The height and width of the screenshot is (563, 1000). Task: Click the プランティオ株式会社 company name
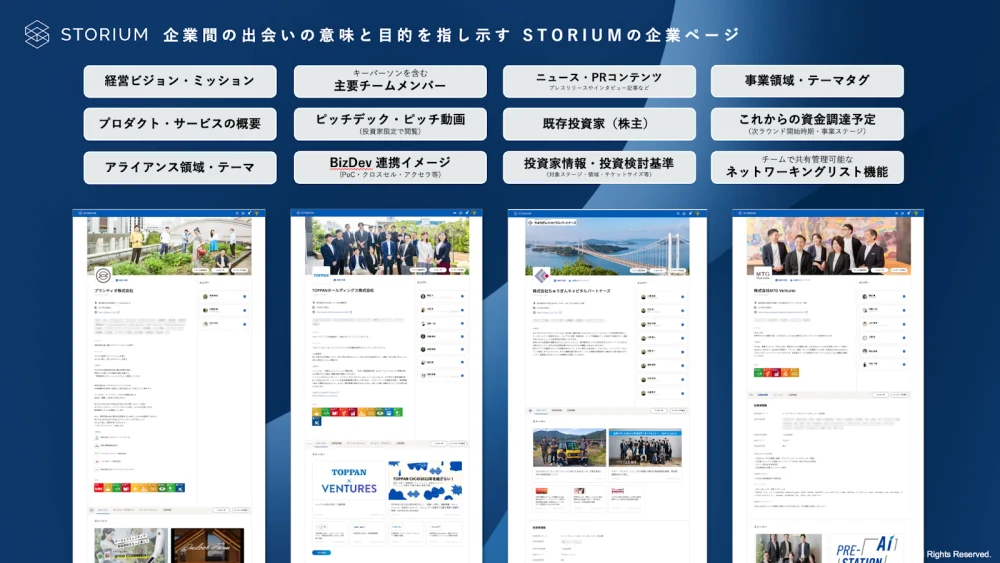[x=114, y=291]
